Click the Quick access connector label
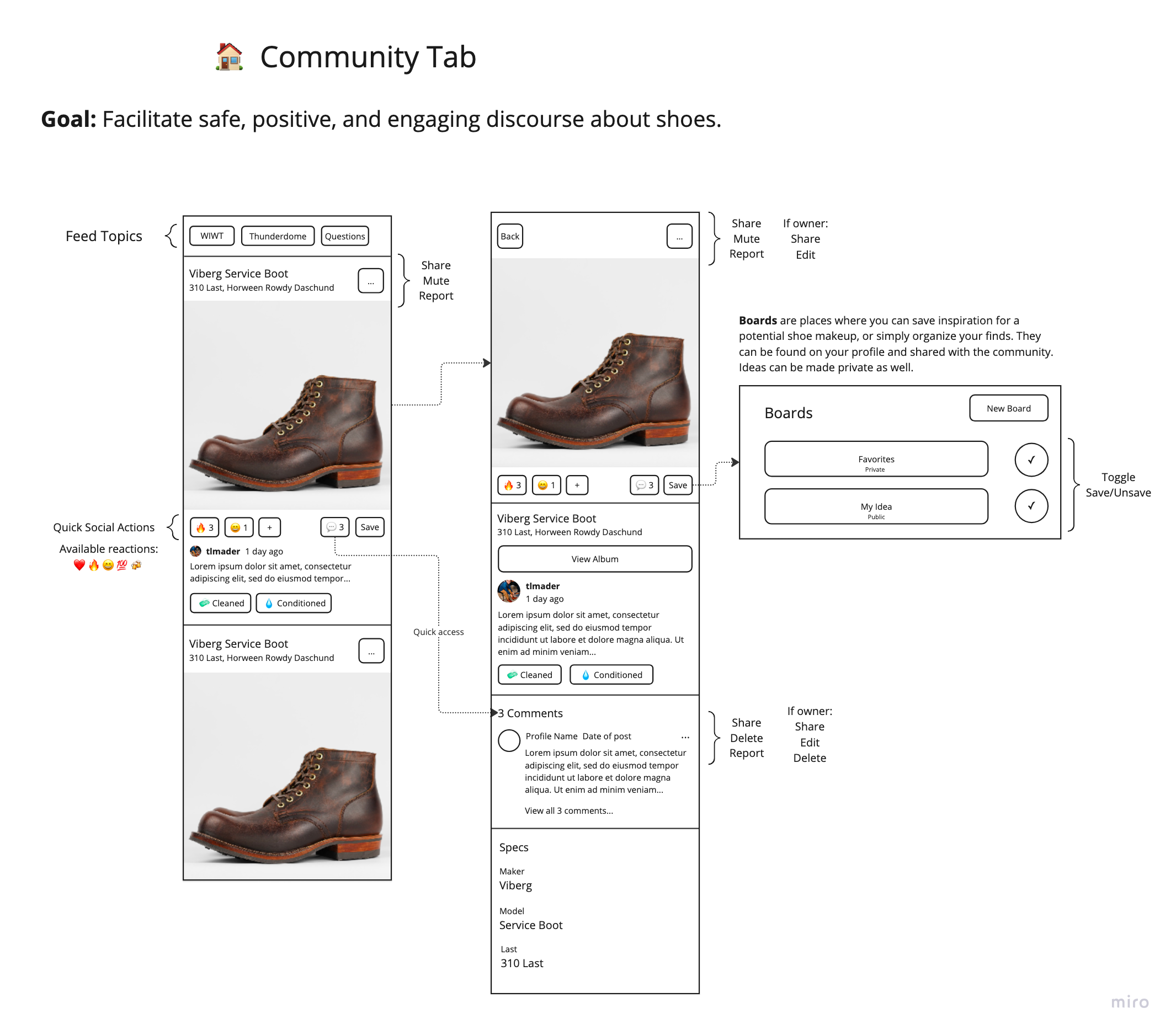 438,631
